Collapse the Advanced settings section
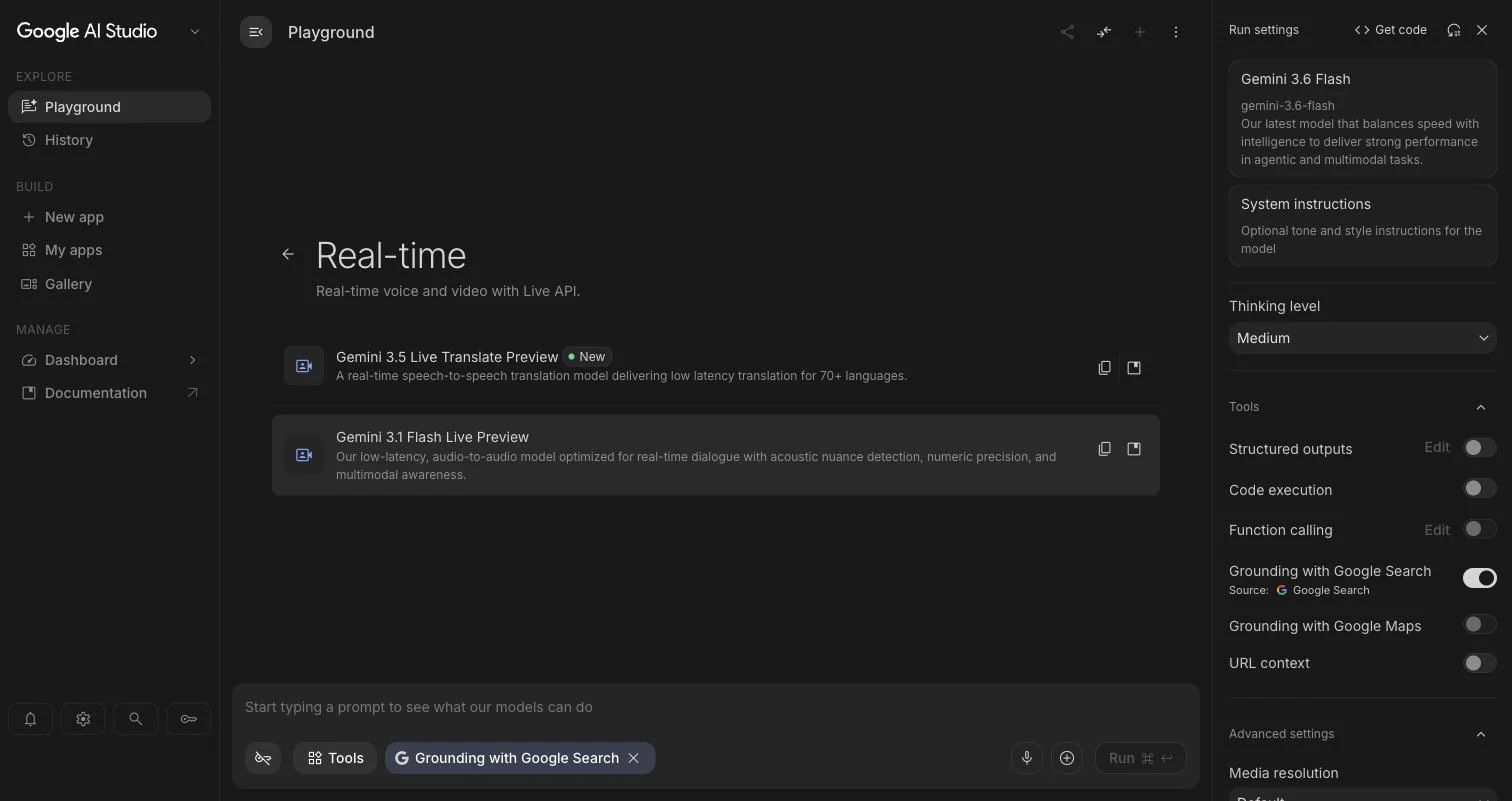Viewport: 1512px width, 801px height. click(x=1481, y=734)
